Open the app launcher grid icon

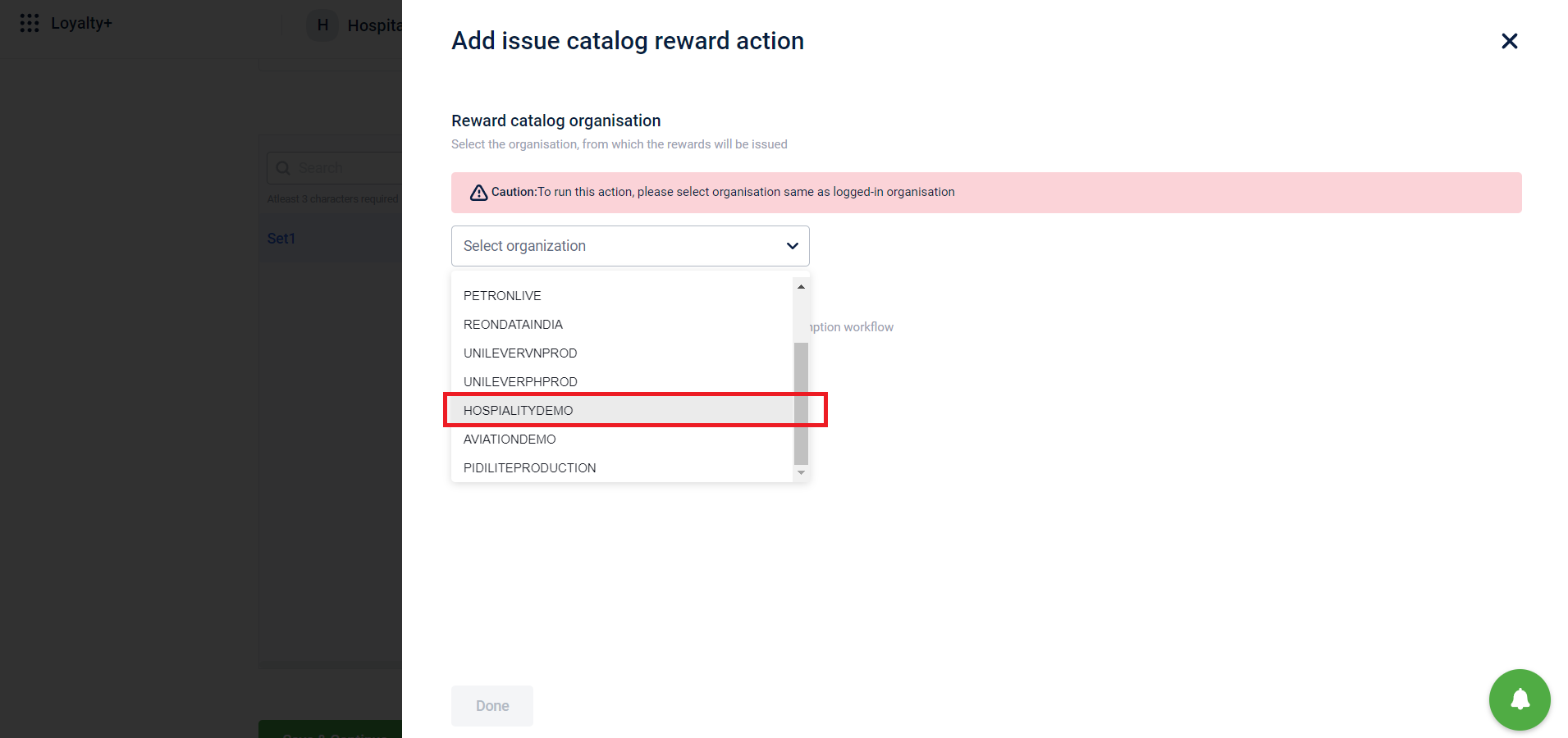(30, 22)
